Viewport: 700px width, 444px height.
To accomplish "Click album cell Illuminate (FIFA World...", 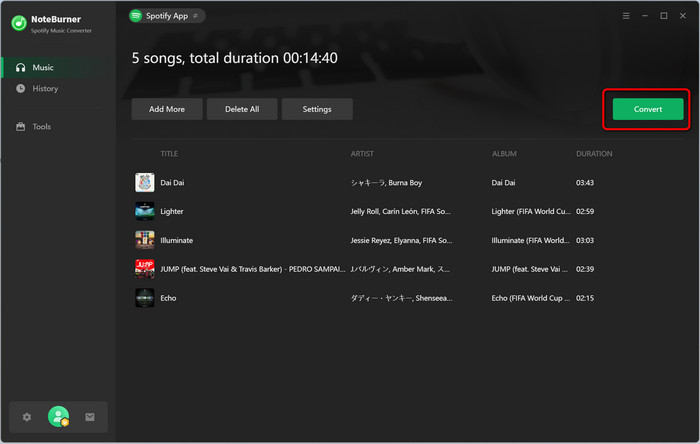I will [530, 241].
